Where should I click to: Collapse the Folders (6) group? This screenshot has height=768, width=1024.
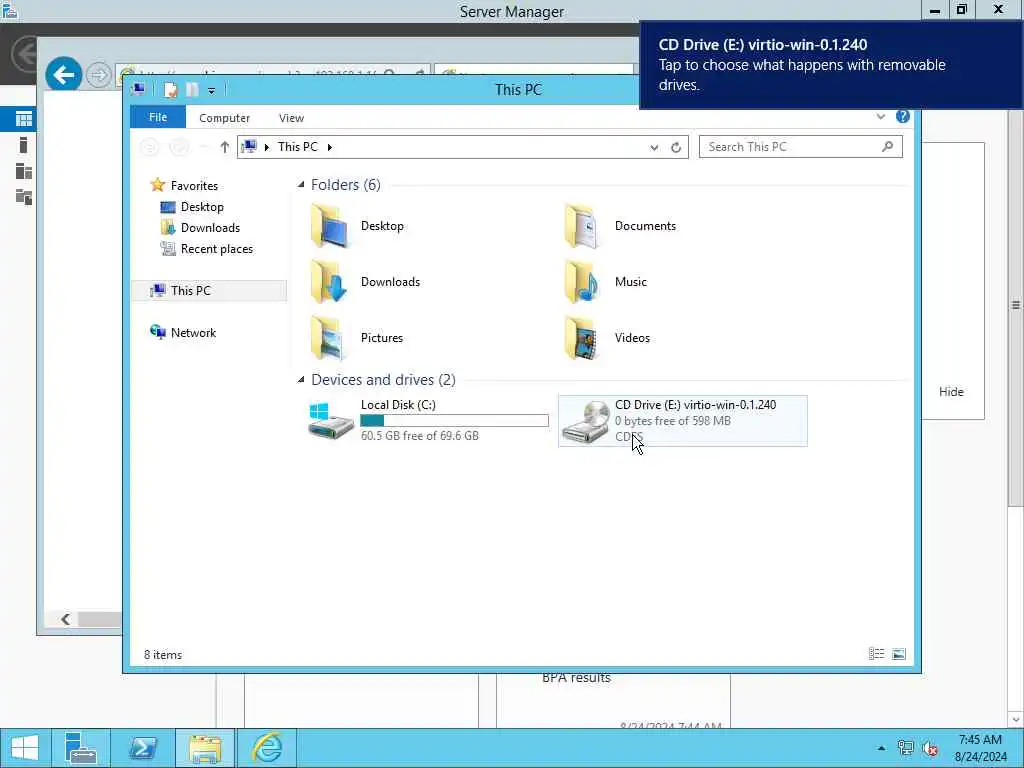[x=301, y=185]
